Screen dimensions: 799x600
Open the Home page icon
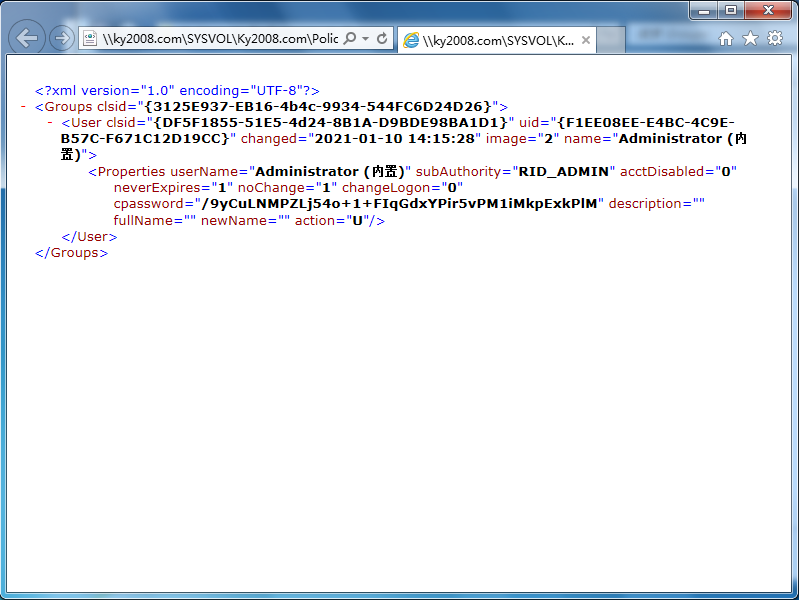tap(726, 39)
